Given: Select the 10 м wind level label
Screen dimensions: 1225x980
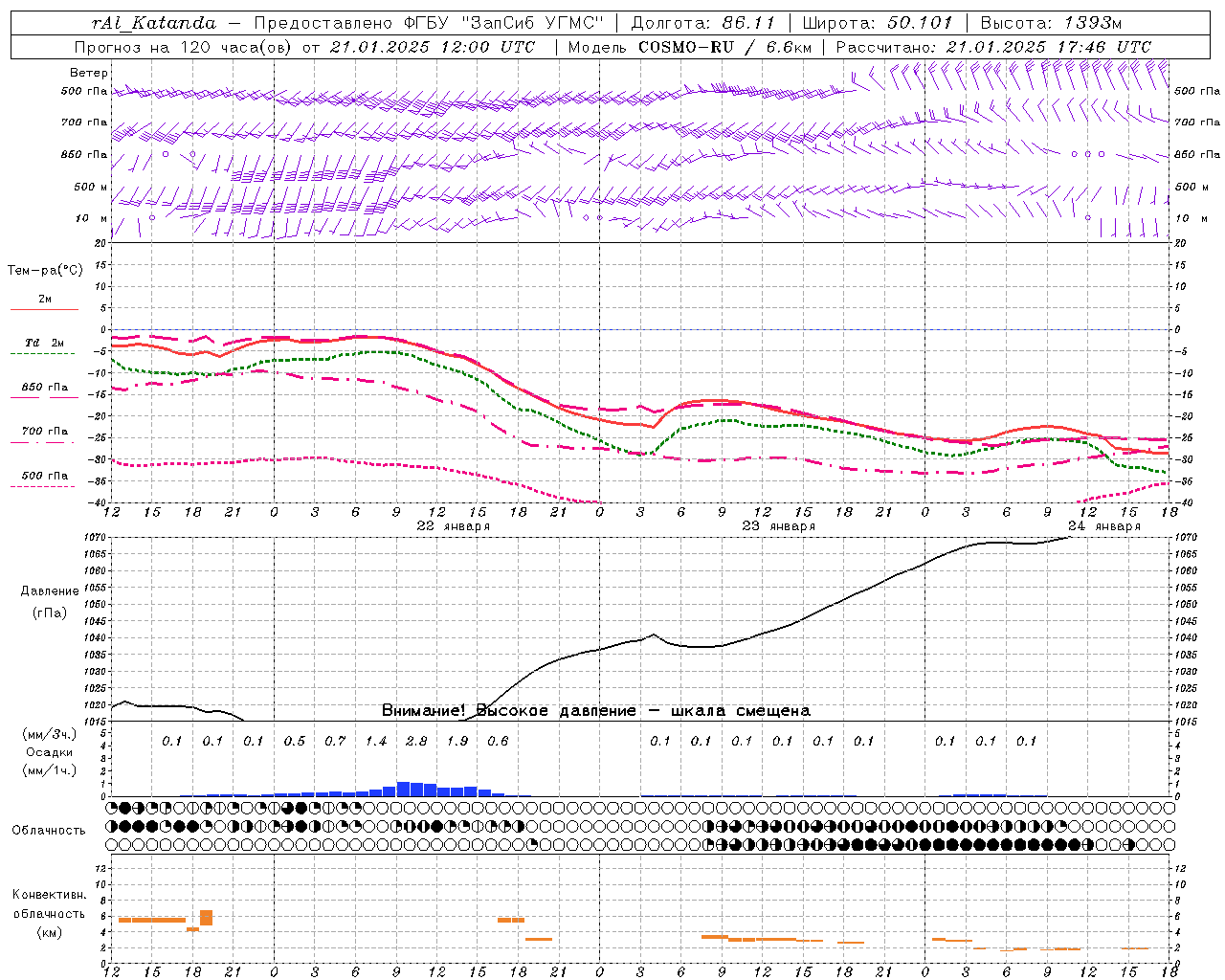Looking at the screenshot, I should [91, 218].
